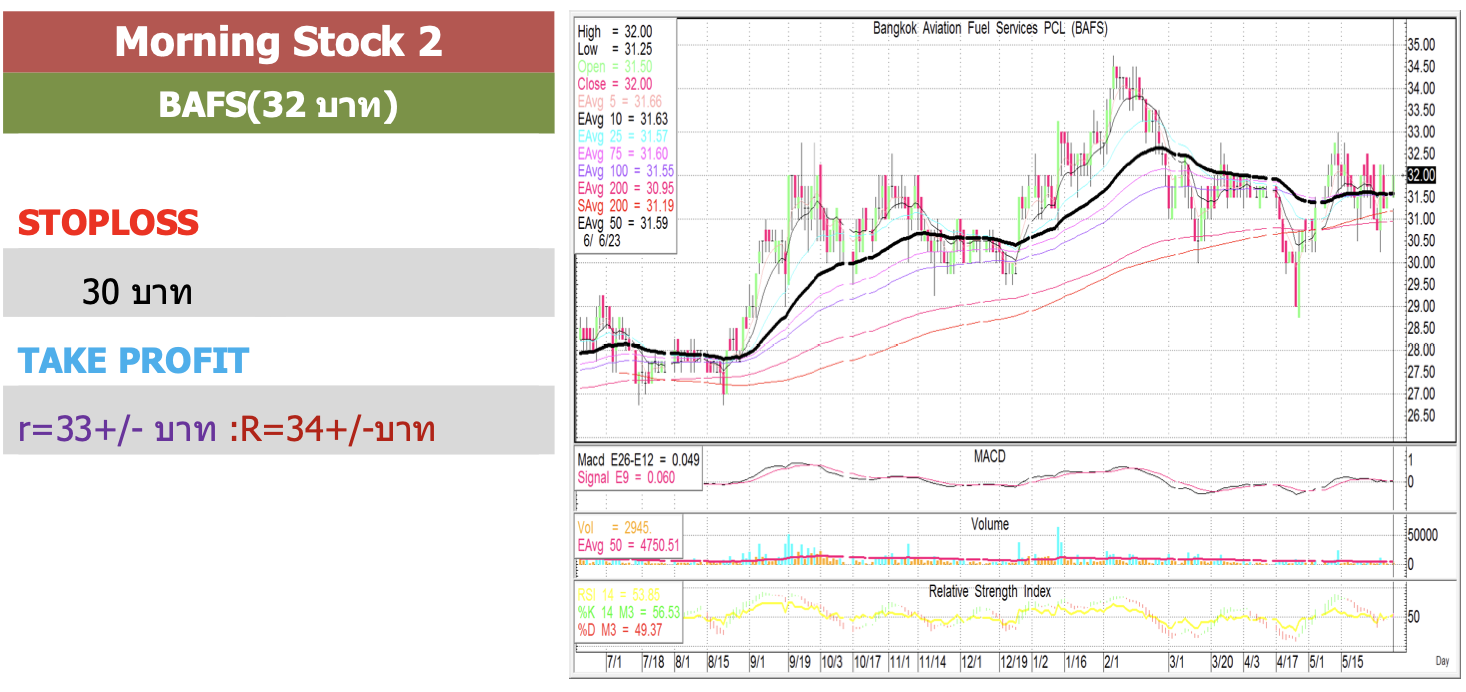Click the '33.00' price axis label

1421,132
